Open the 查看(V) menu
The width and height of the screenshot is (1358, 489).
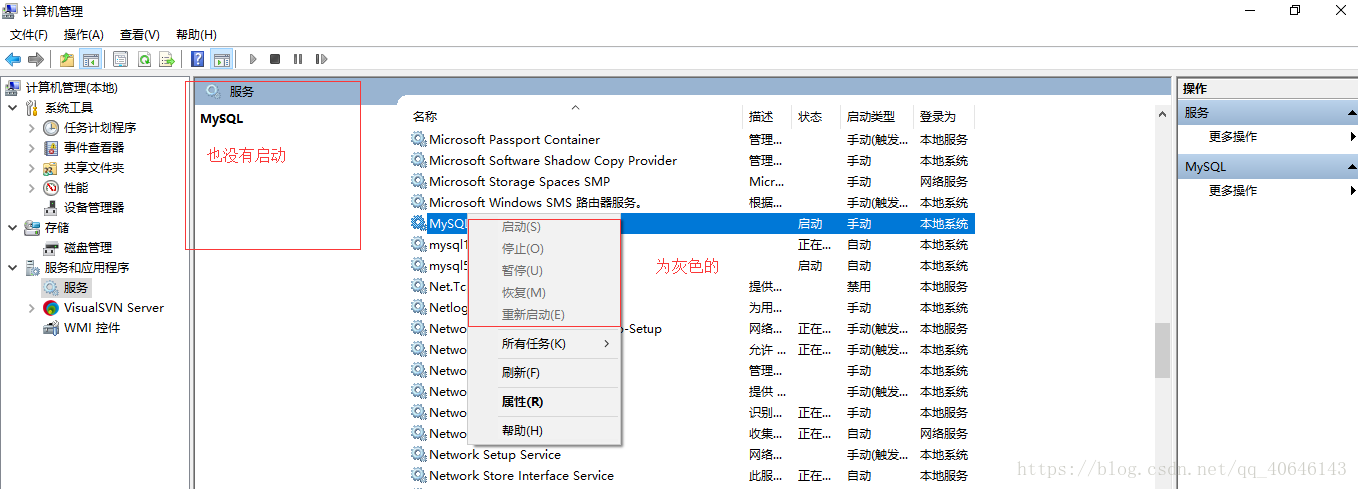[x=140, y=35]
